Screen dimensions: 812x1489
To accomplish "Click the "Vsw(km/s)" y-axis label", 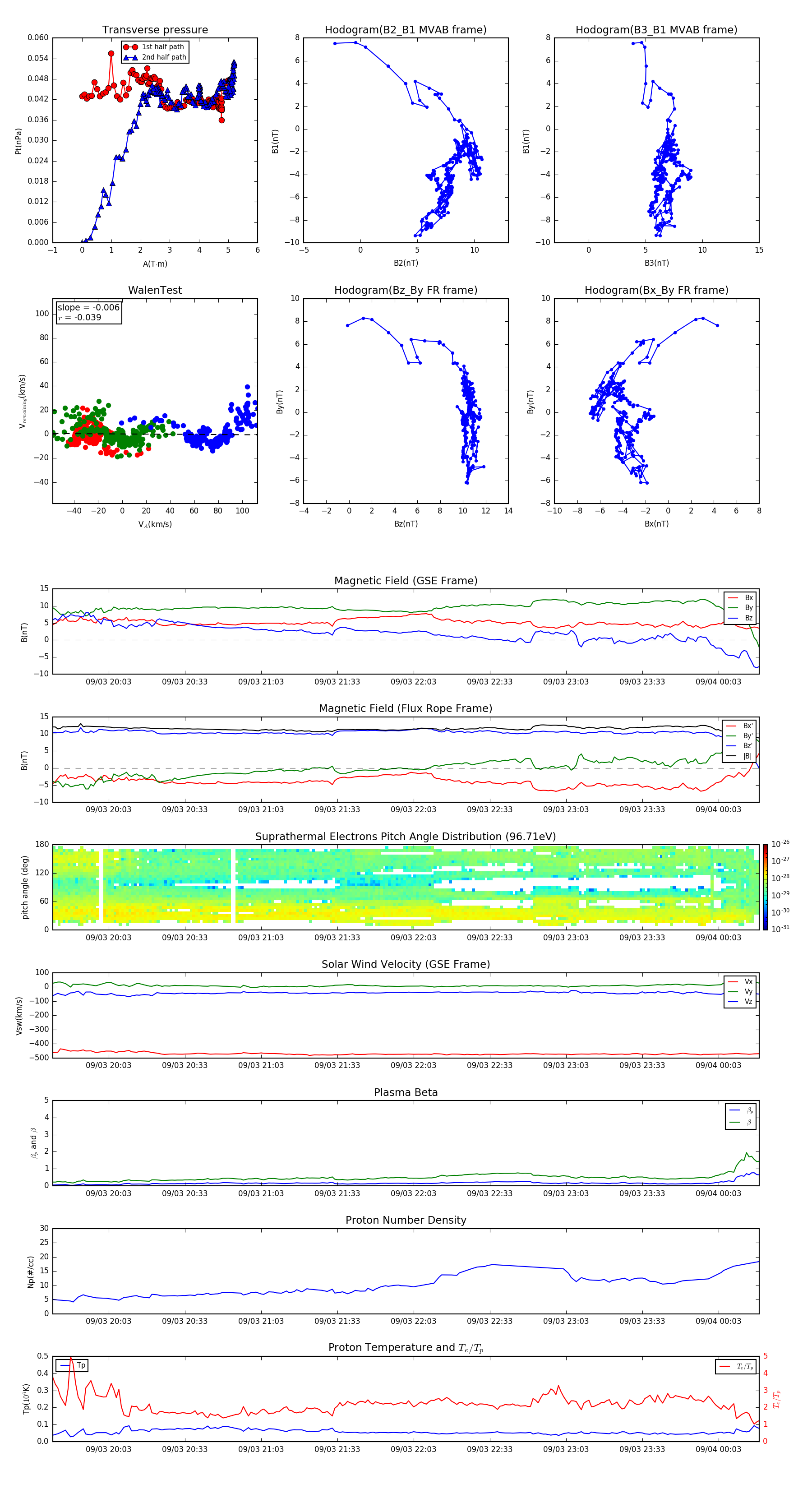I will point(19,1016).
